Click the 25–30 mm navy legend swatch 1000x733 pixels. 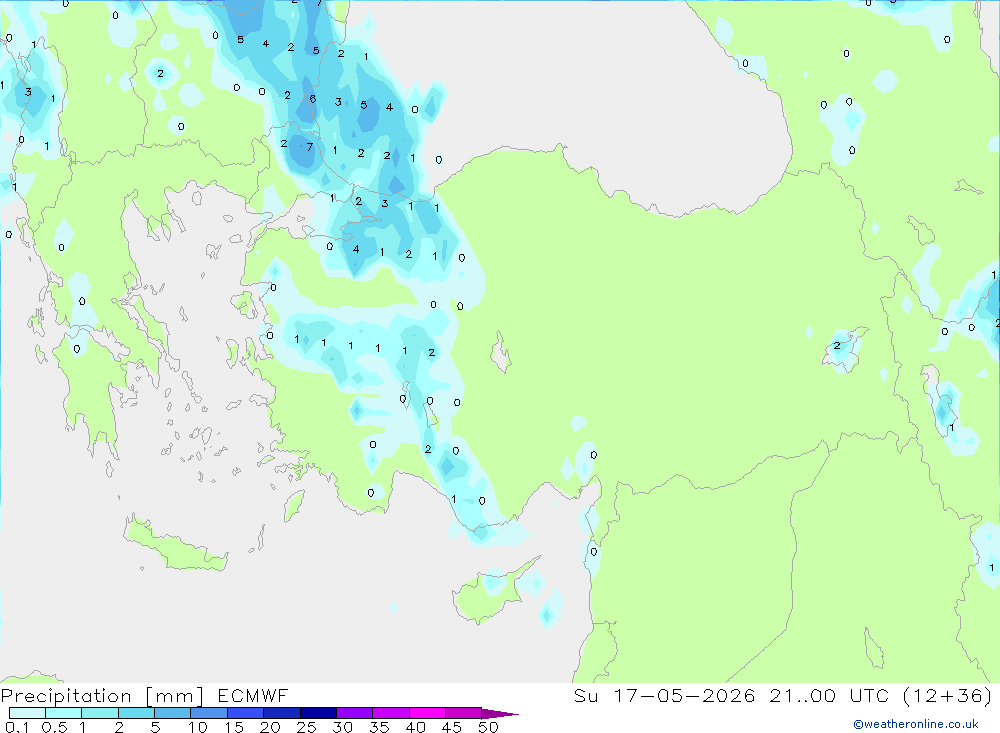[x=318, y=713]
